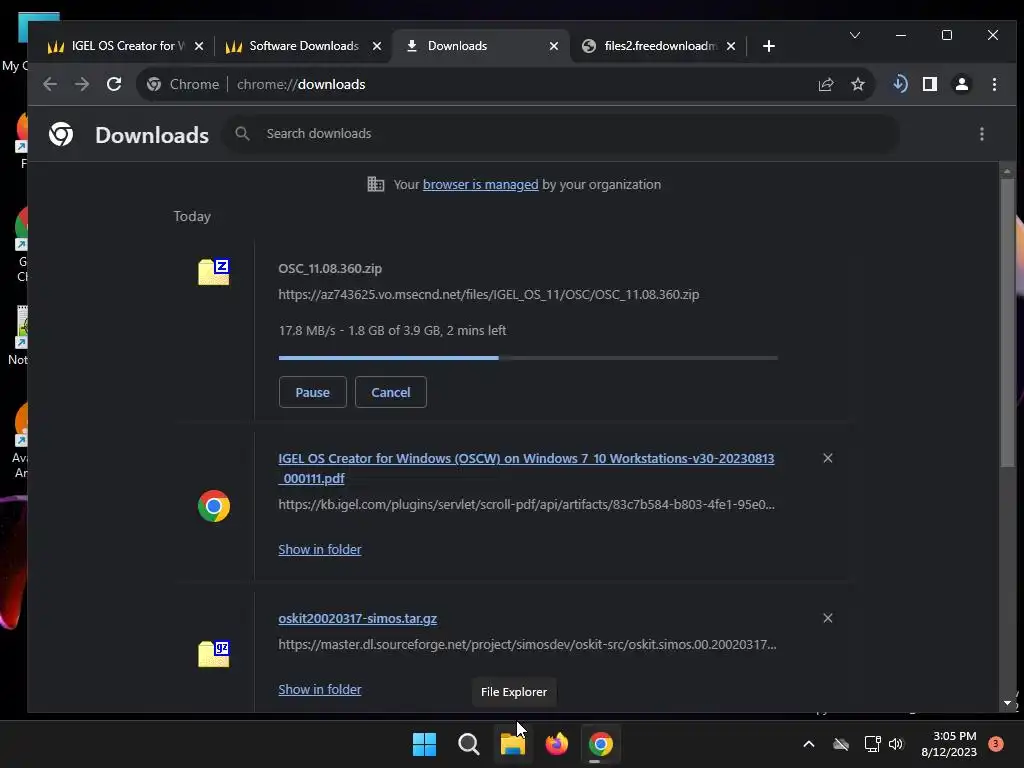Viewport: 1024px width, 768px height.
Task: Click the Chrome taskbar icon
Action: 601,744
